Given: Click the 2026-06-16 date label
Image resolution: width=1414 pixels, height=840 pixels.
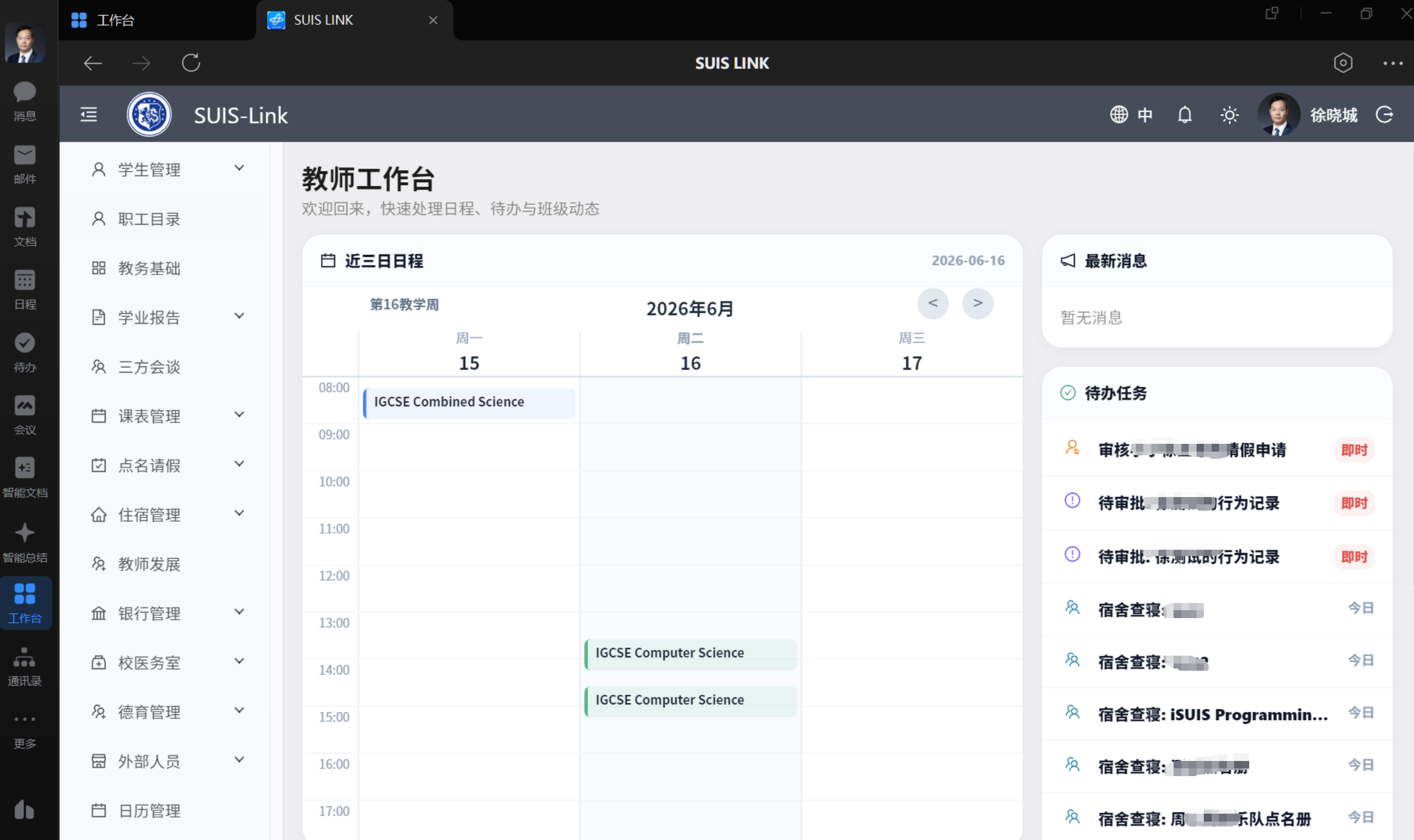Looking at the screenshot, I should (x=968, y=261).
